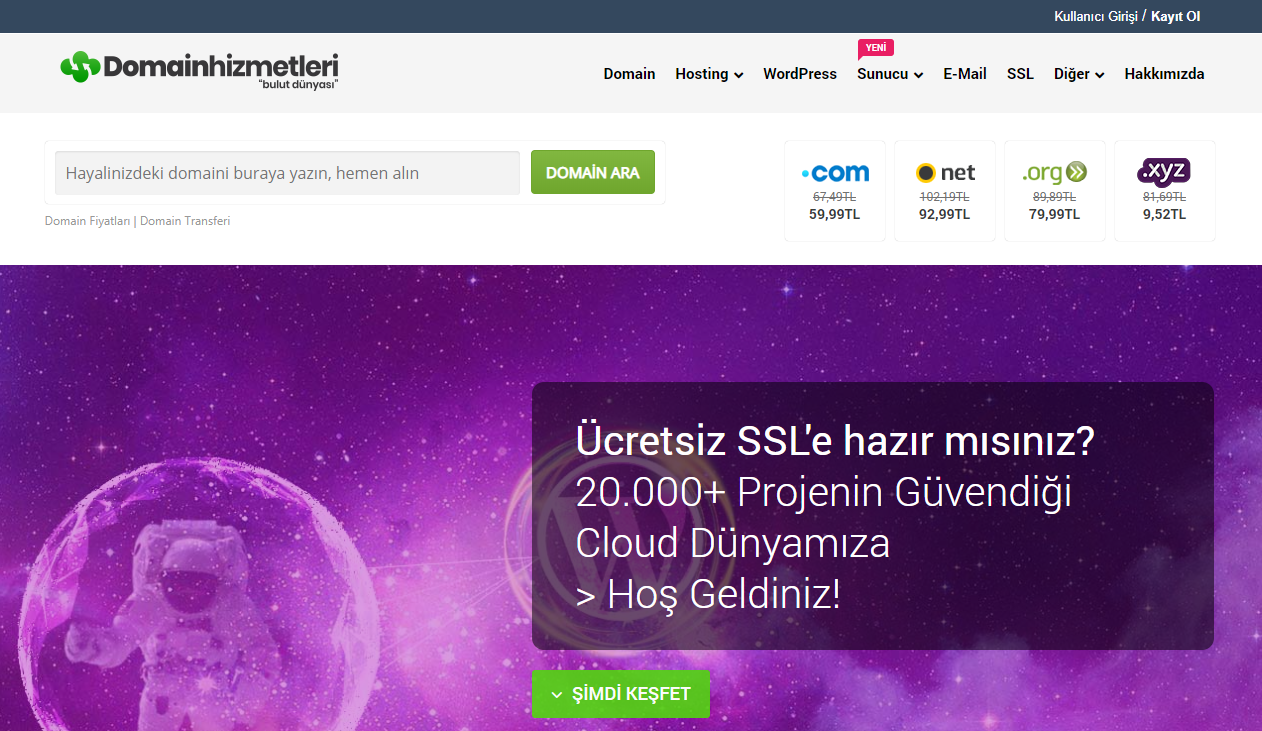
Task: Focus the domain search input field
Action: tap(288, 173)
